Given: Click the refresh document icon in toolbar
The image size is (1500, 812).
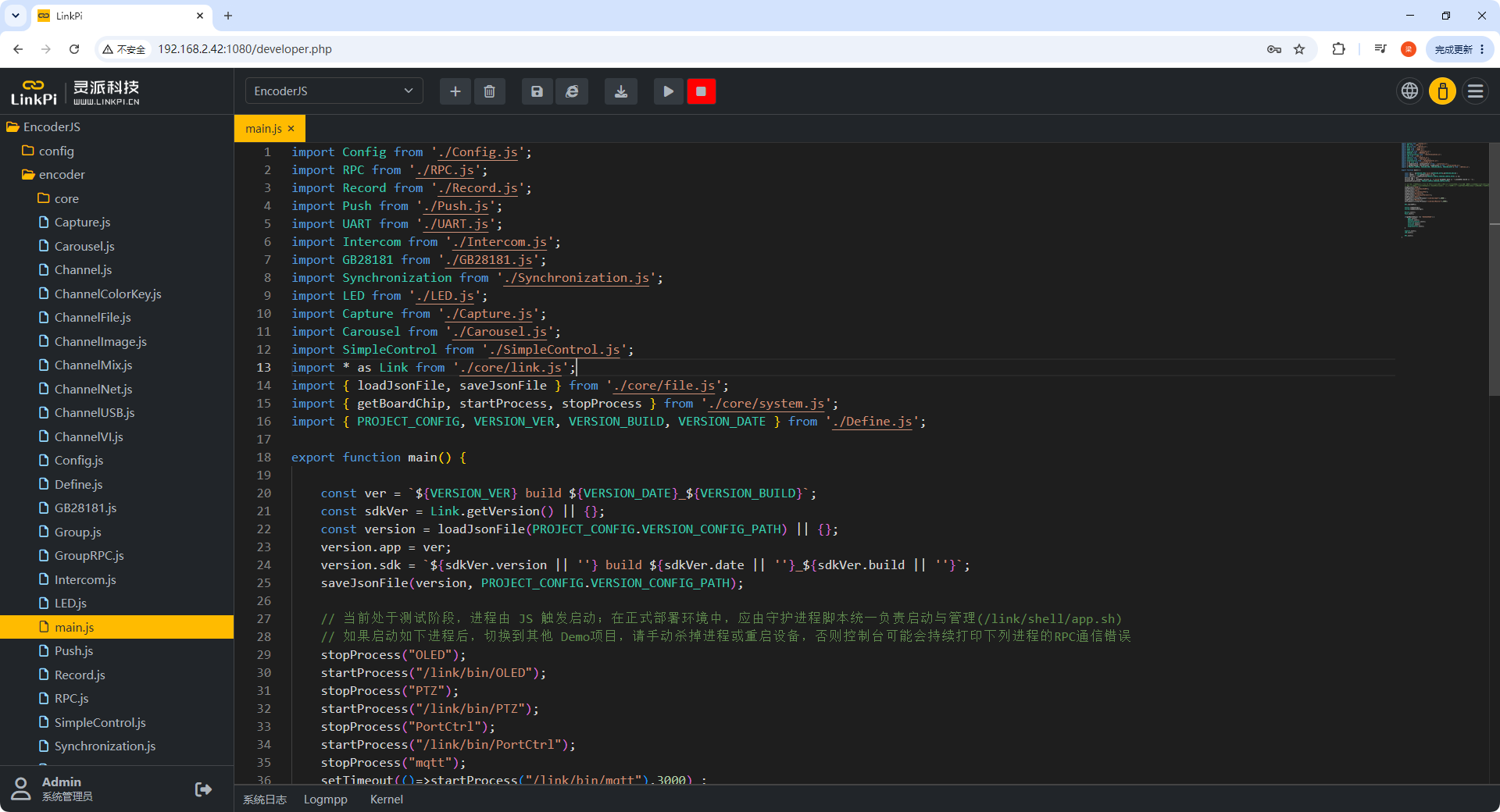Looking at the screenshot, I should tap(572, 91).
